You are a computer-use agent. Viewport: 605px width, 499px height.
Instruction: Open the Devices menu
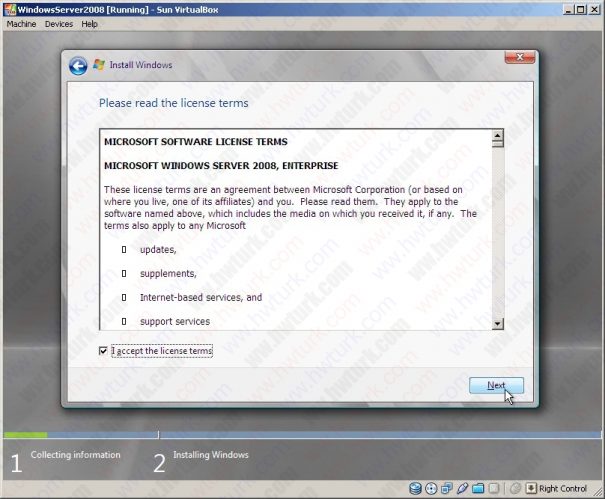[x=59, y=24]
